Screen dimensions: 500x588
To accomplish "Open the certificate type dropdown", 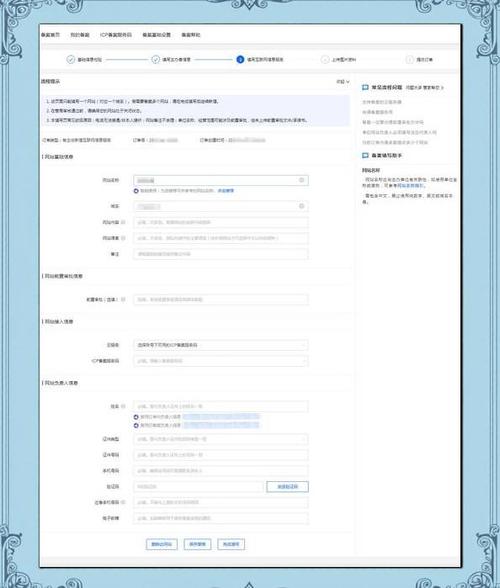I will pyautogui.click(x=221, y=439).
